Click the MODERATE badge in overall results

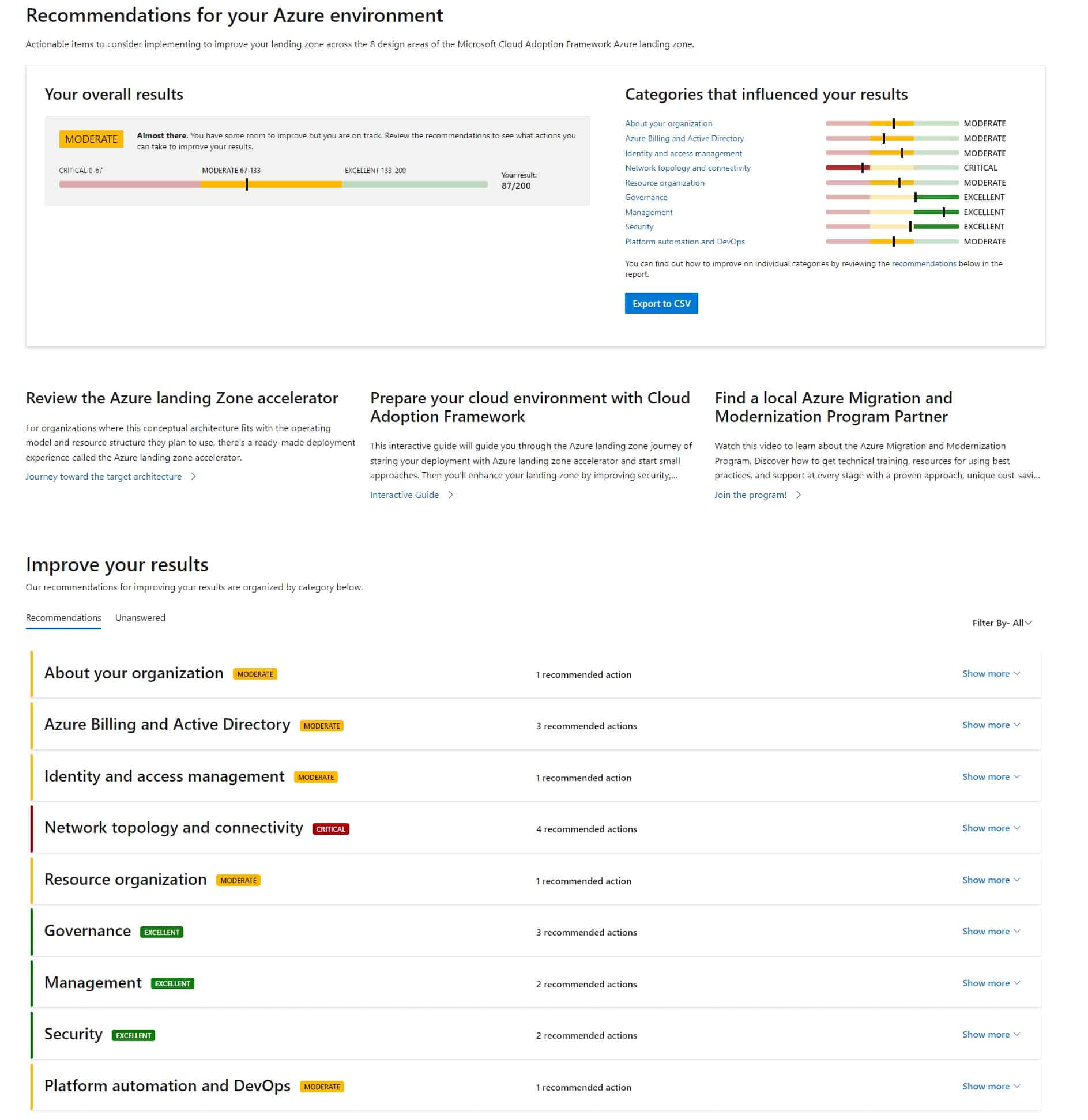click(x=91, y=139)
